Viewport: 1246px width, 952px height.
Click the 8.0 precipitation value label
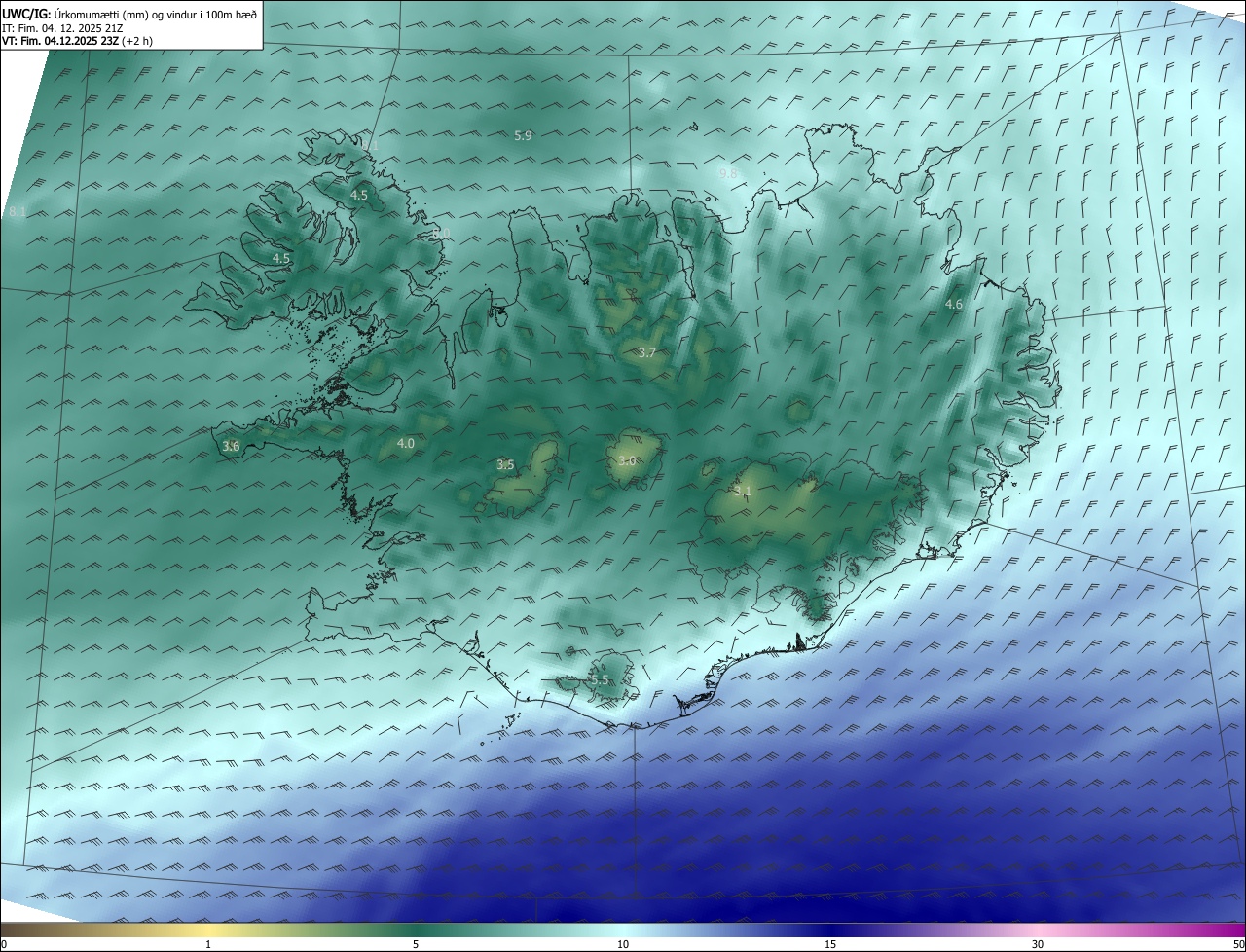tap(440, 233)
